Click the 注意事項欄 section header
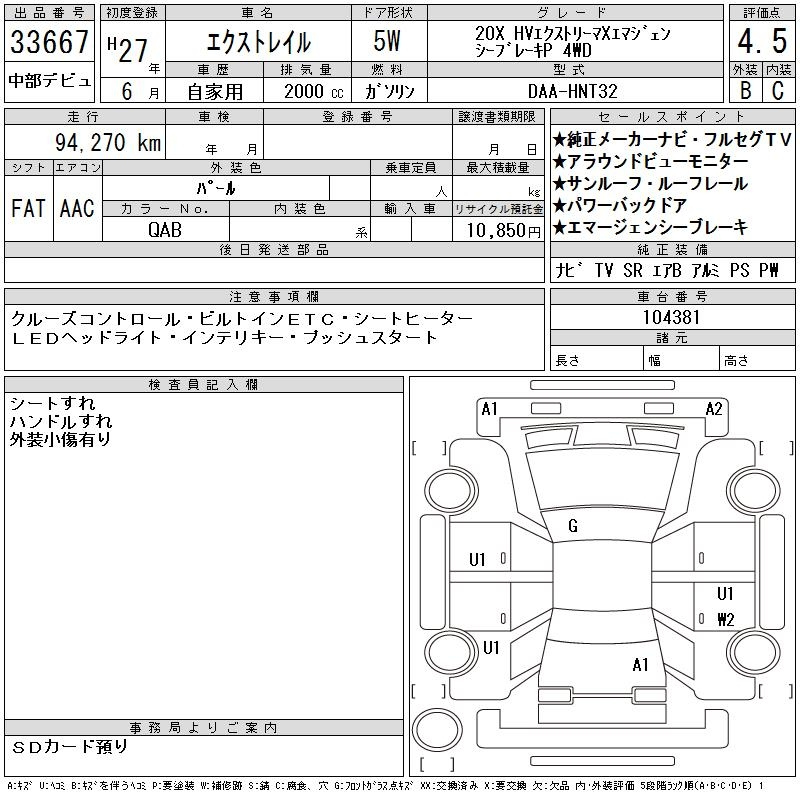The height and width of the screenshot is (800, 800). point(274,296)
